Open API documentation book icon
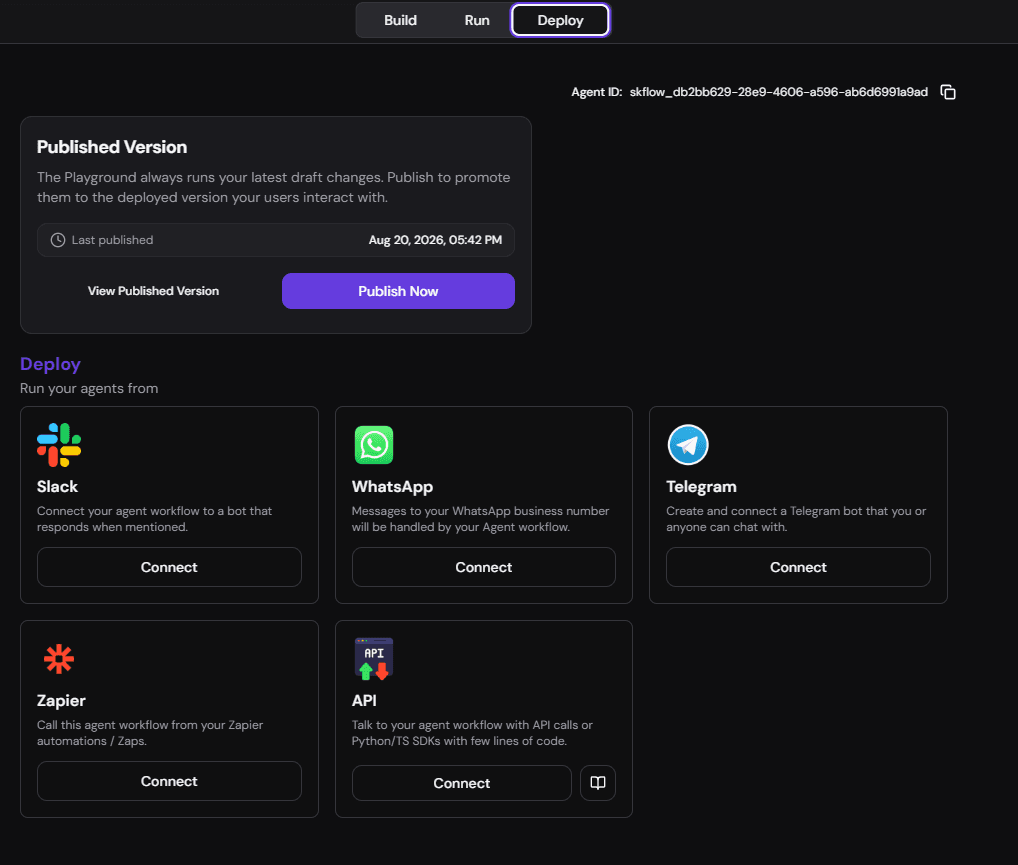Viewport: 1018px width, 865px height. tap(598, 783)
